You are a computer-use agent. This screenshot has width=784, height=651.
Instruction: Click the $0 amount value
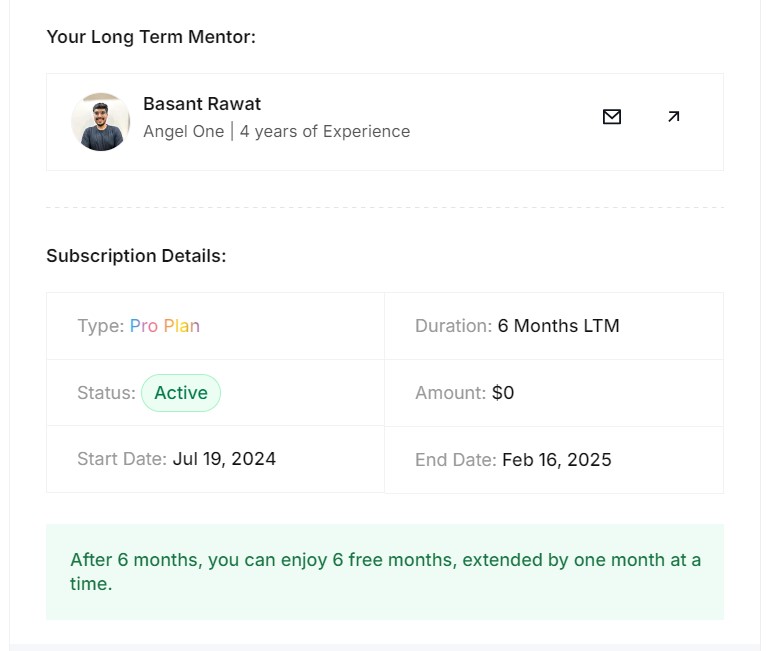(x=503, y=393)
